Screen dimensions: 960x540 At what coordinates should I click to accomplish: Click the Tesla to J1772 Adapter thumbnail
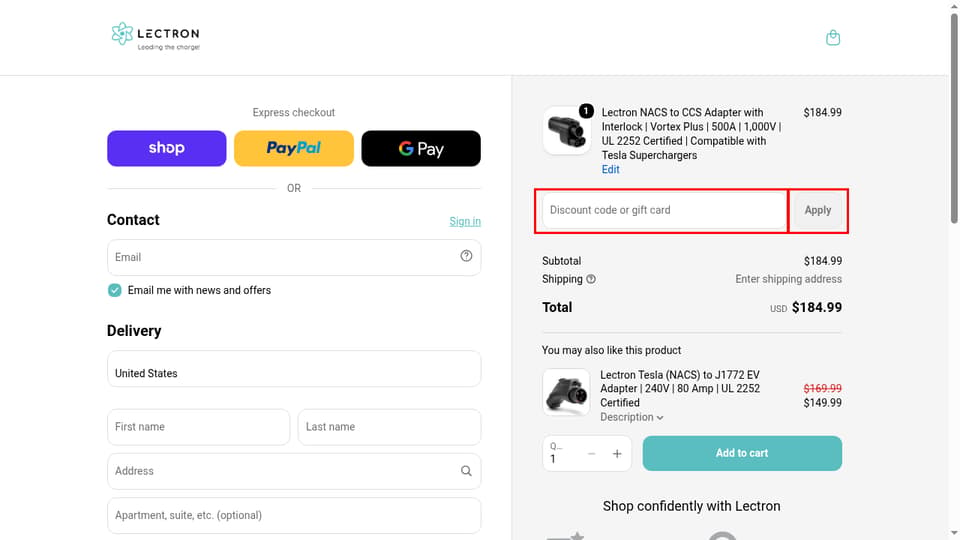(566, 392)
